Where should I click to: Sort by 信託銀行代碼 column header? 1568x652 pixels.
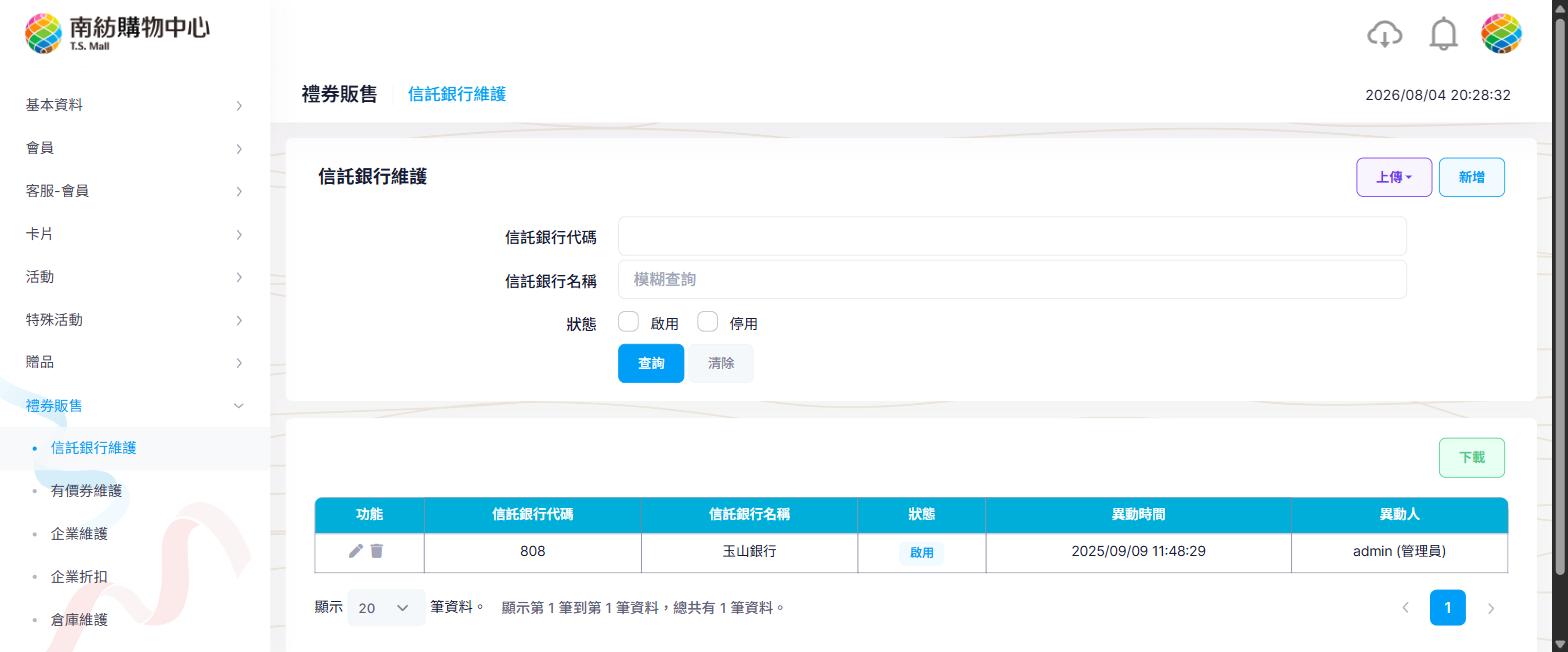point(533,514)
